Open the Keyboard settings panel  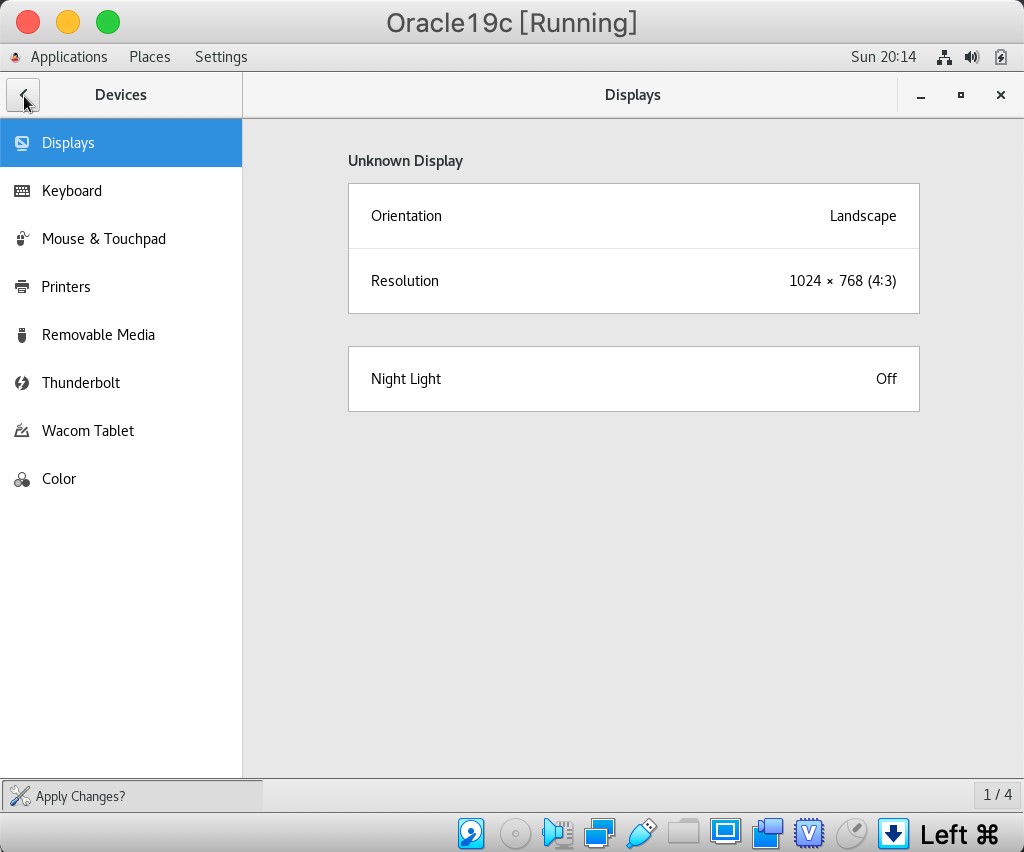121,191
